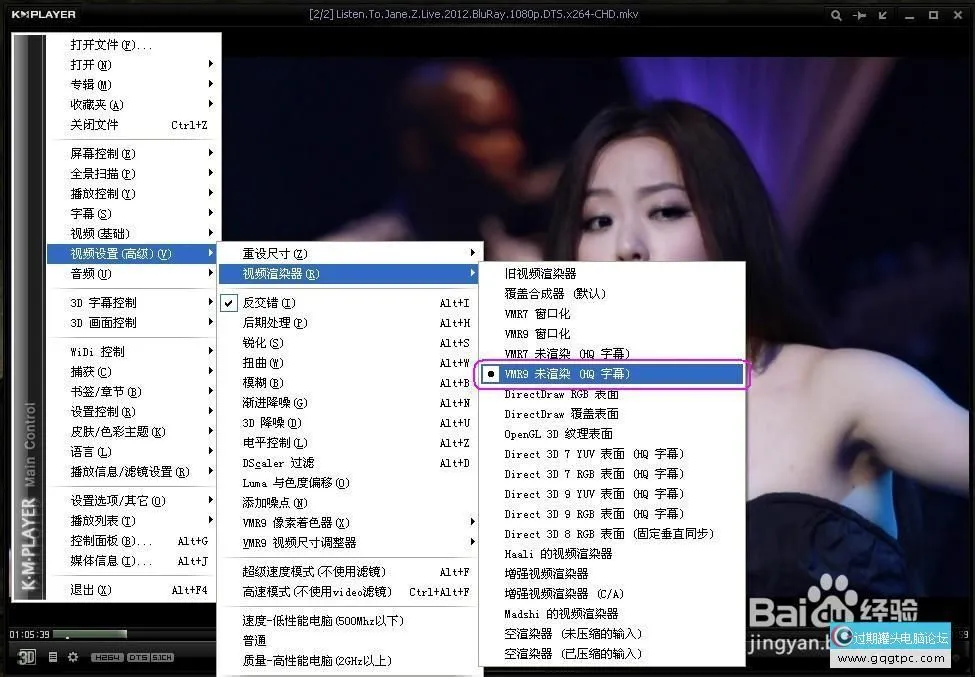This screenshot has width=975, height=677.
Task: Click the pin always-on-top icon
Action: (x=860, y=15)
